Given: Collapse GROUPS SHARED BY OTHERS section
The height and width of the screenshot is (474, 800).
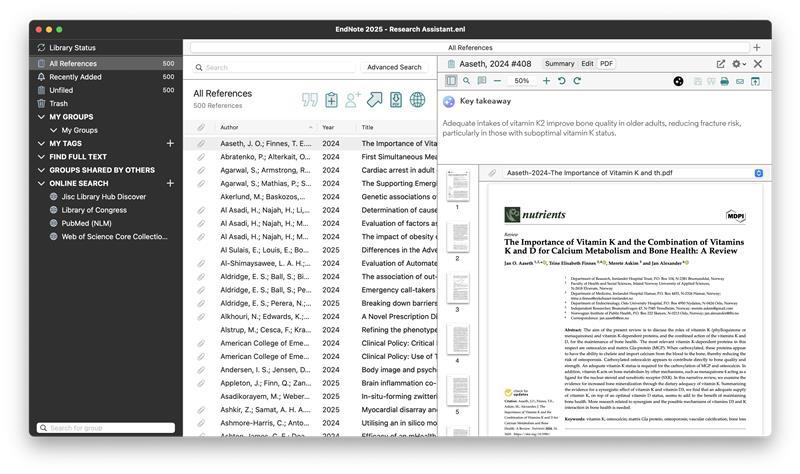Looking at the screenshot, I should pyautogui.click(x=41, y=170).
